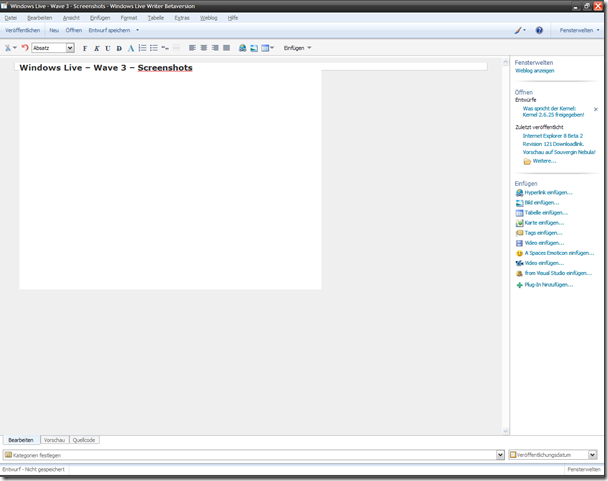Toggle underline formatting (U)
This screenshot has width=608, height=481.
pos(108,48)
